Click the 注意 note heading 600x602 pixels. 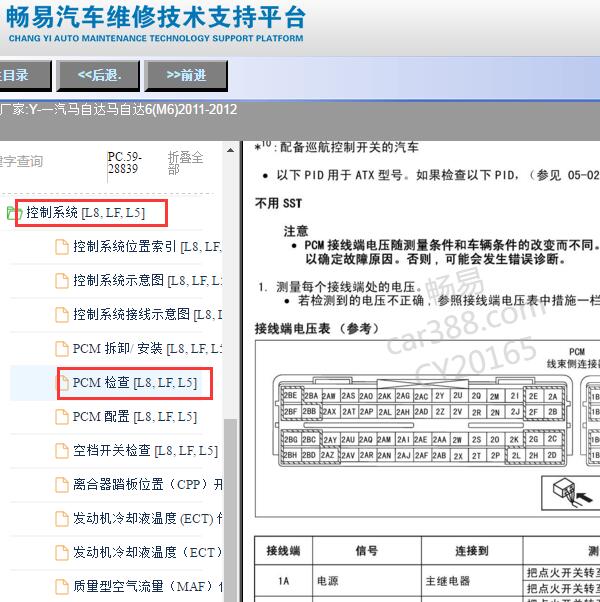point(296,231)
